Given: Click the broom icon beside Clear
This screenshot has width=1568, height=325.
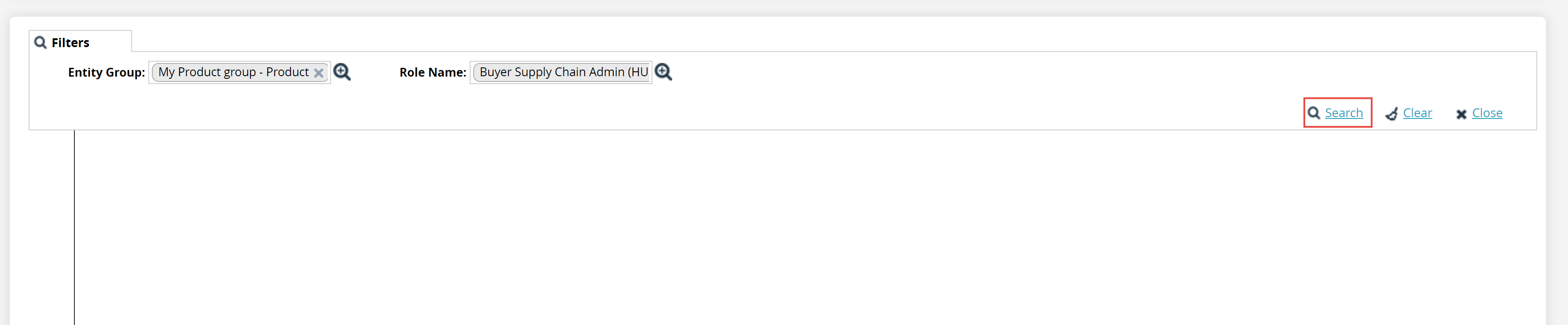Looking at the screenshot, I should (x=1391, y=114).
